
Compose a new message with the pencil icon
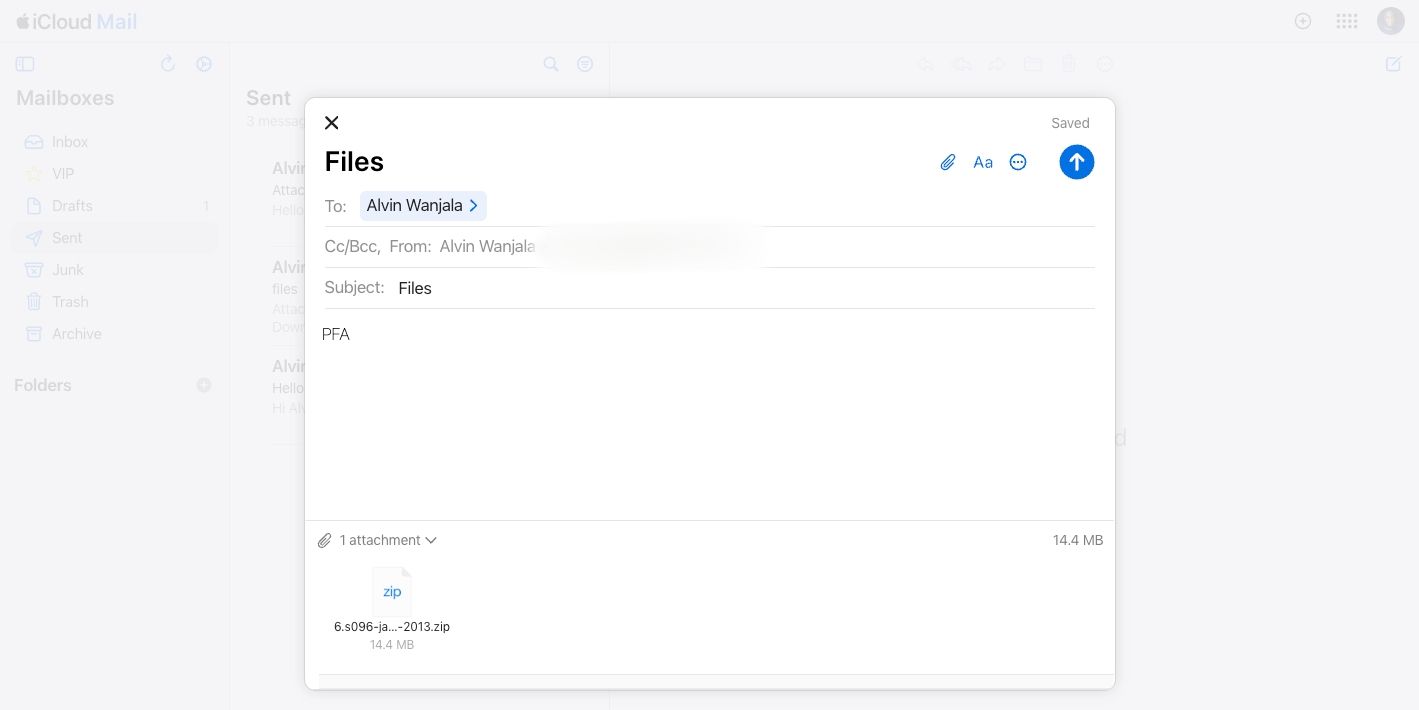(1393, 63)
